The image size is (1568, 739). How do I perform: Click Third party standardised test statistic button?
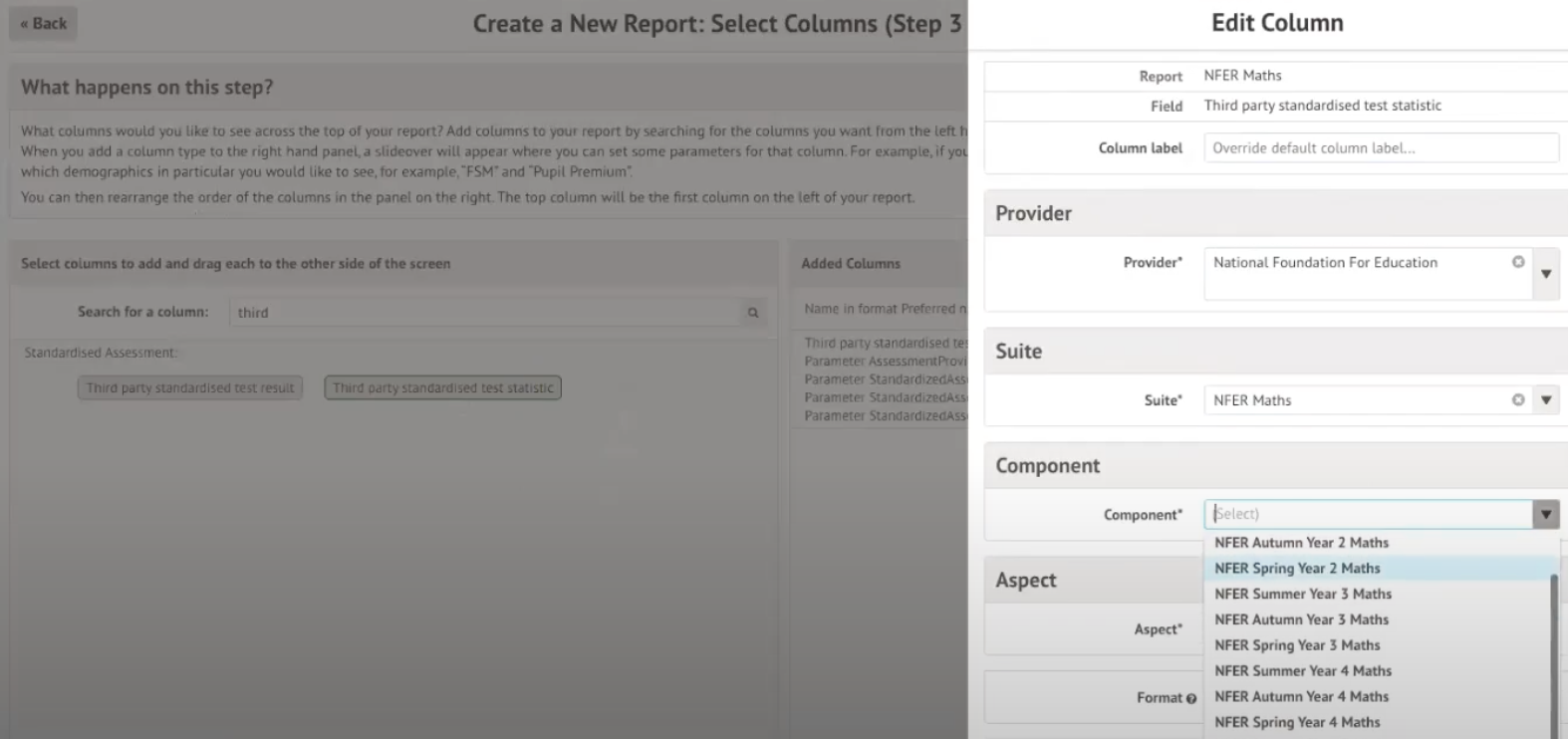[x=443, y=387]
